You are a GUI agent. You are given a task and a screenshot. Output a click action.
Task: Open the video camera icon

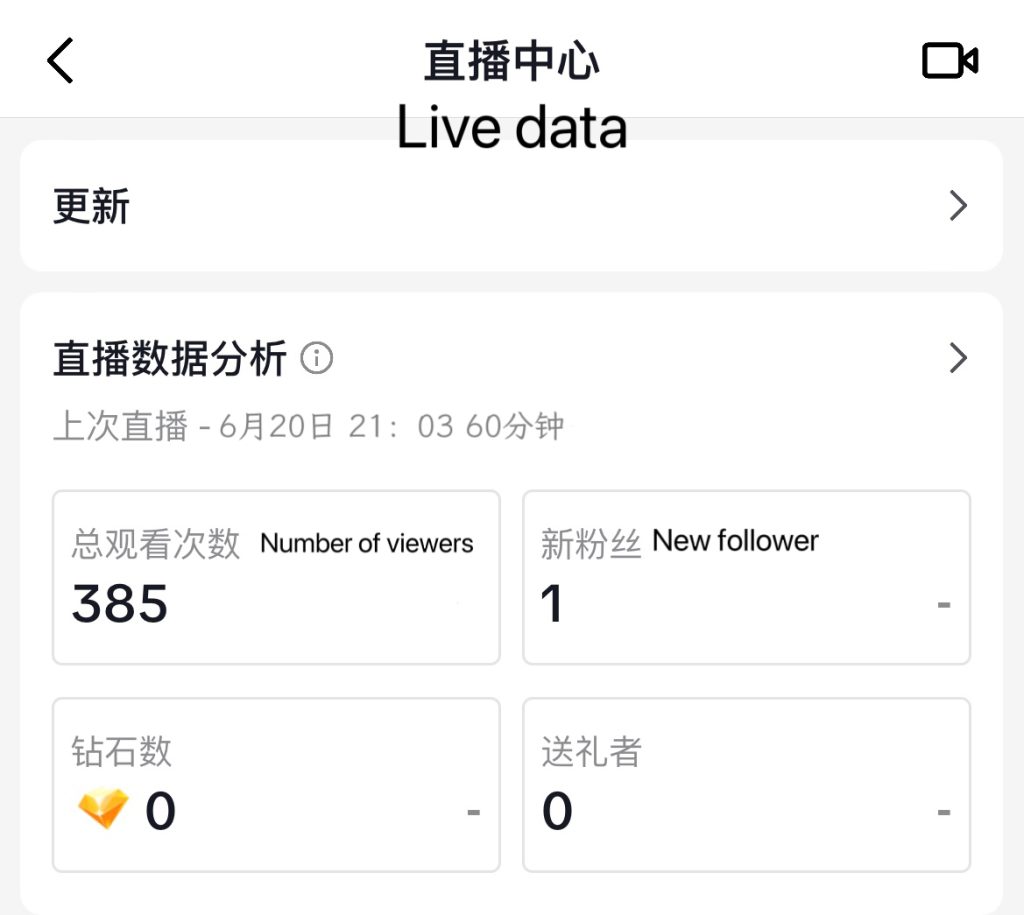coord(950,61)
